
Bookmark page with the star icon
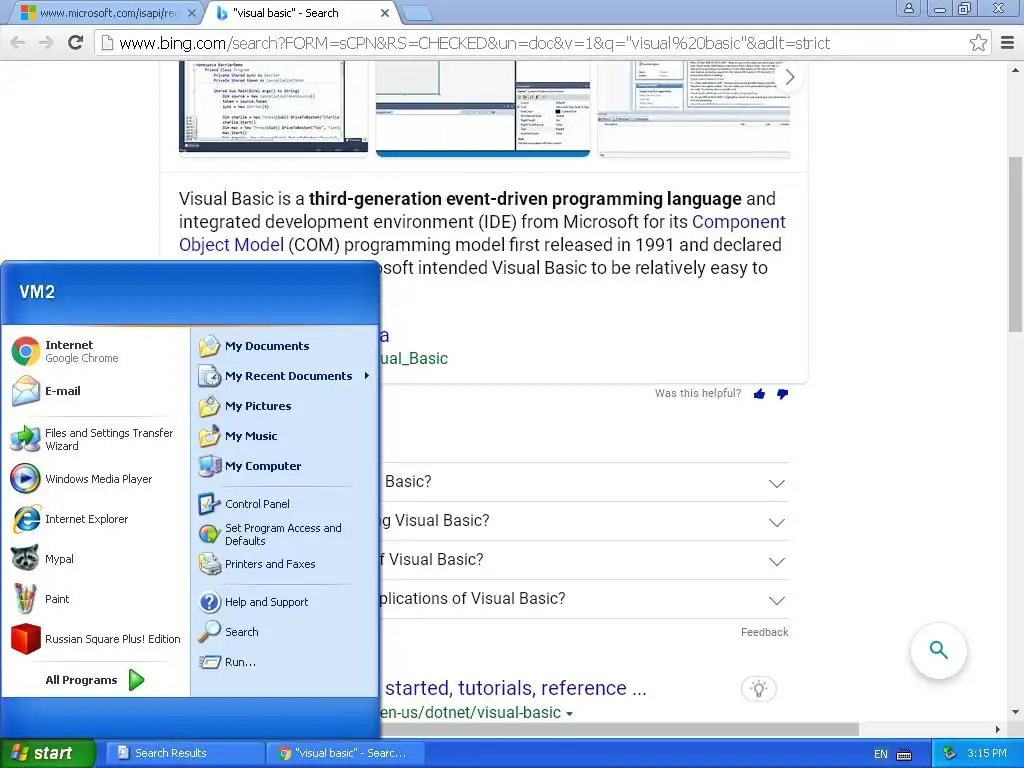click(978, 43)
